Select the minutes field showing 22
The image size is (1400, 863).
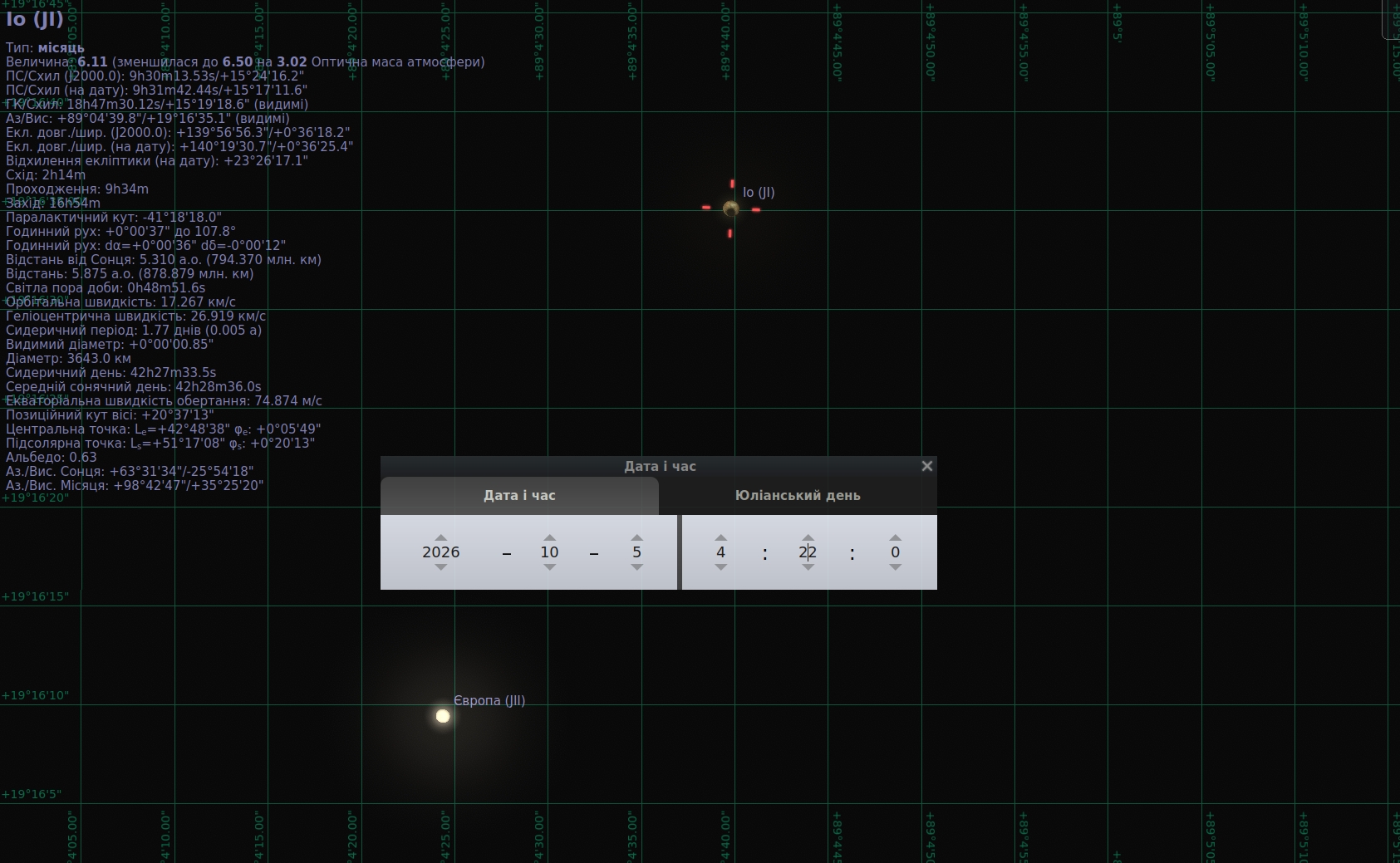coord(808,552)
